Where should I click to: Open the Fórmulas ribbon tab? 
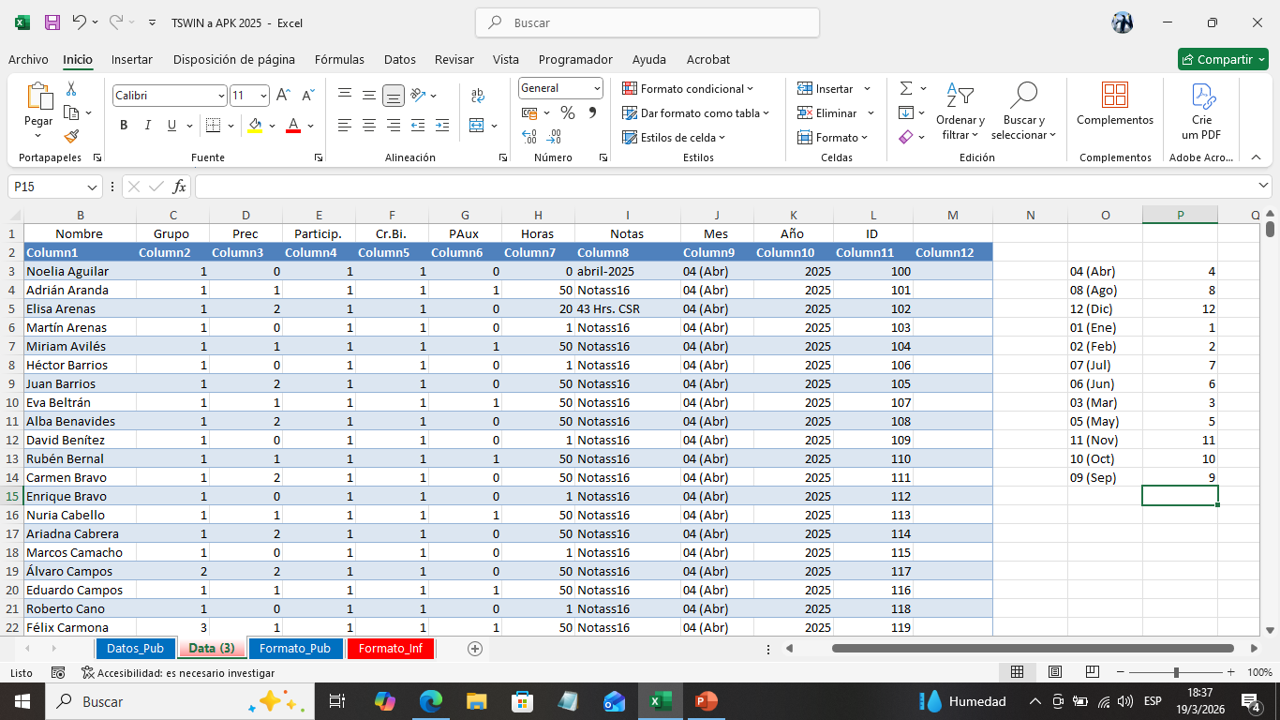coord(339,59)
